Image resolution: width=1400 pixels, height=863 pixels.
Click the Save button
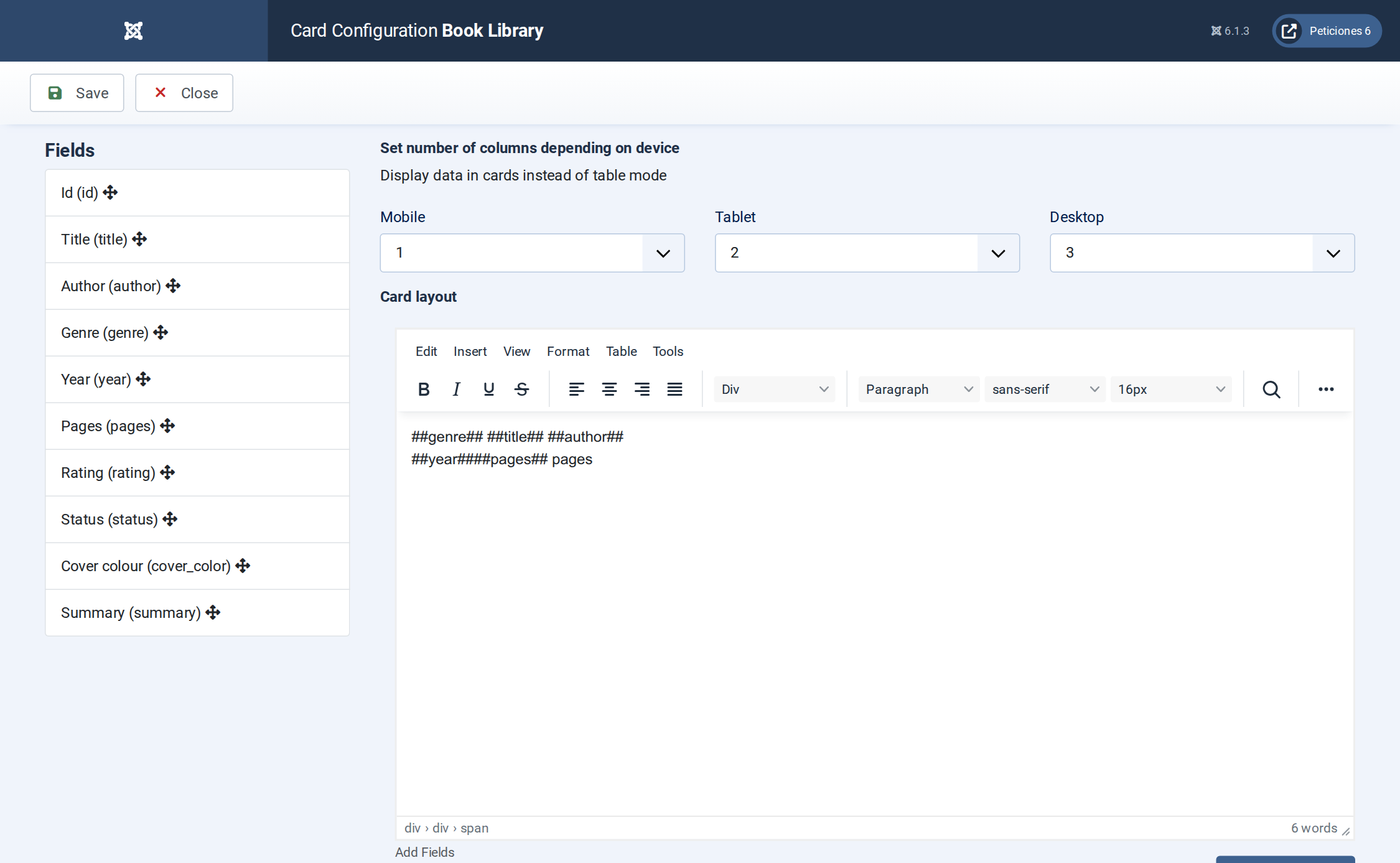pos(77,93)
